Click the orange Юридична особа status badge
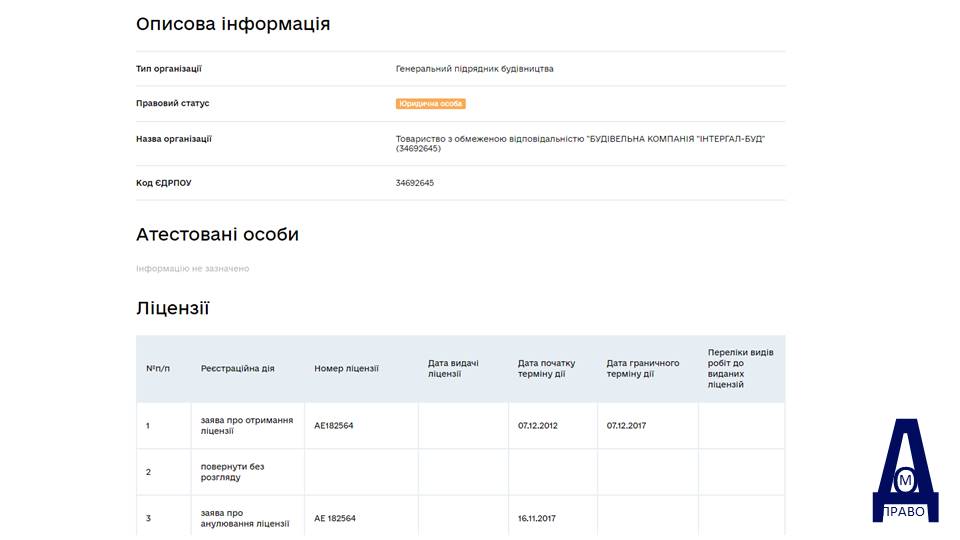 tap(430, 104)
